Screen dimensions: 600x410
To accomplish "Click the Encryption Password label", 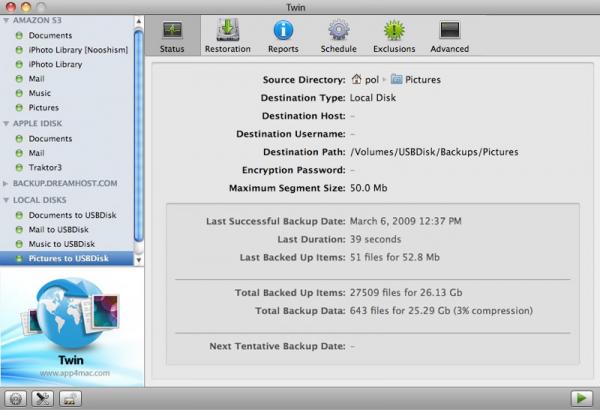I will click(294, 170).
